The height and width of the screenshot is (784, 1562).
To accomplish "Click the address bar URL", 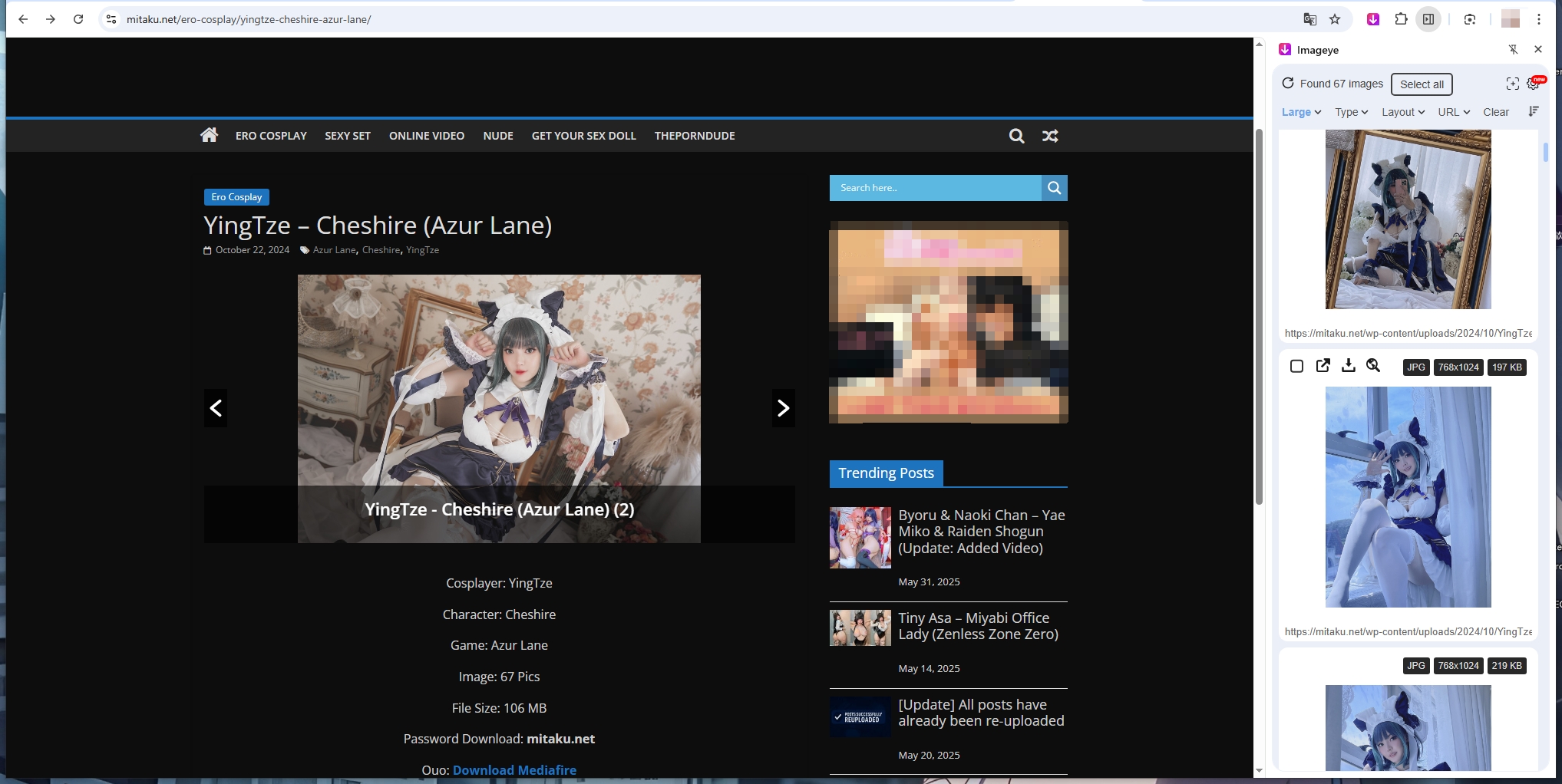I will point(249,19).
